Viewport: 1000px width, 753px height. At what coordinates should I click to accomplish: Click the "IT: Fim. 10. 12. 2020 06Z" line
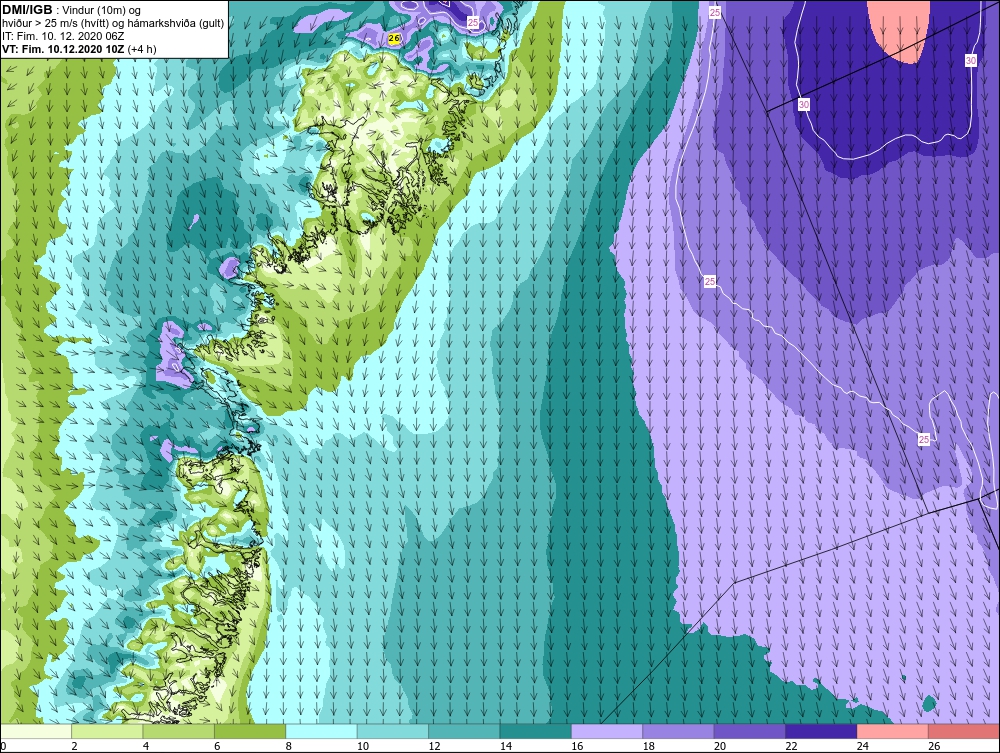tap(63, 36)
